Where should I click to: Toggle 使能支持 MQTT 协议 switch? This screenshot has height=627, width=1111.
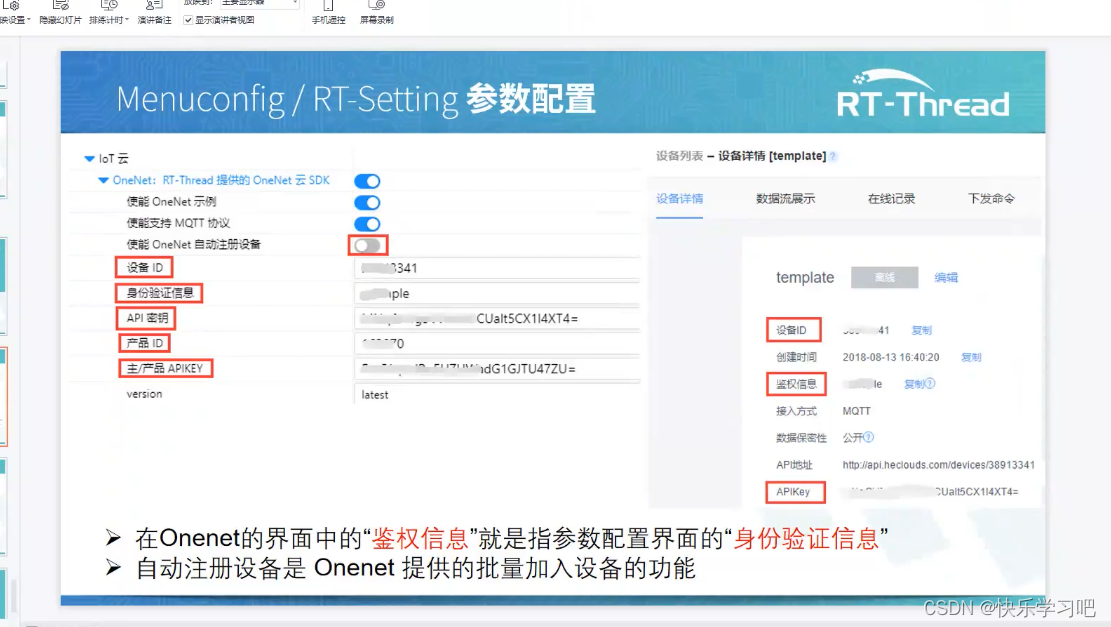point(367,224)
